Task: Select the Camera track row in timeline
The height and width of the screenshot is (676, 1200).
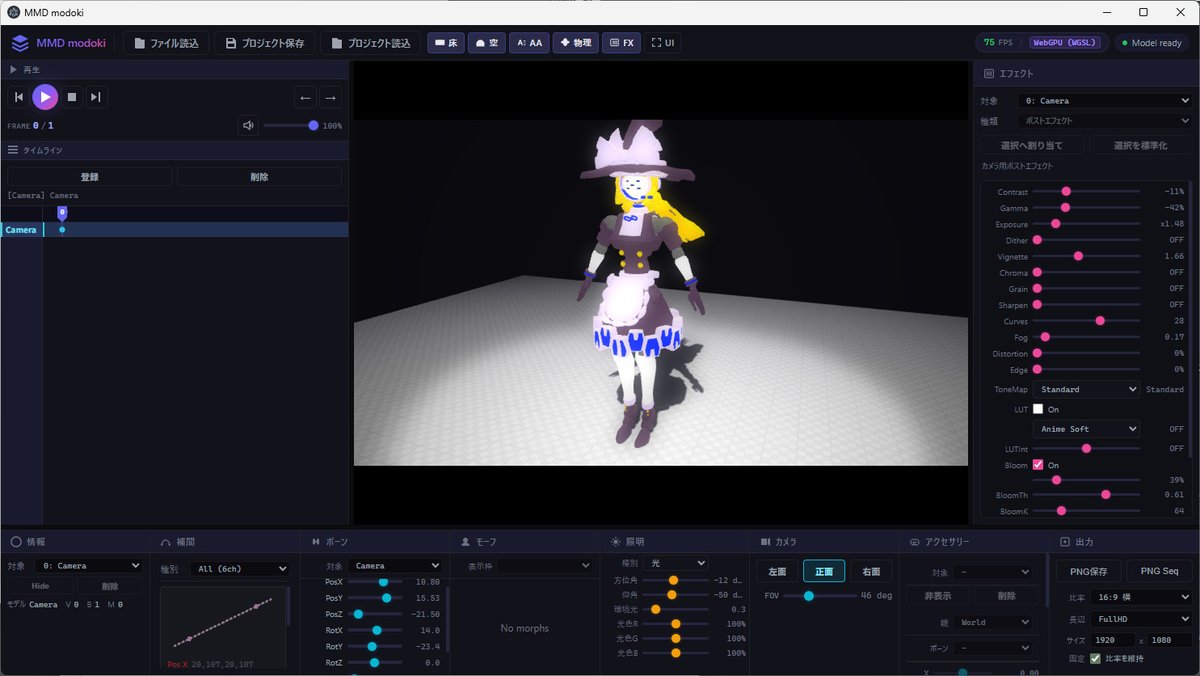Action: pyautogui.click(x=174, y=230)
